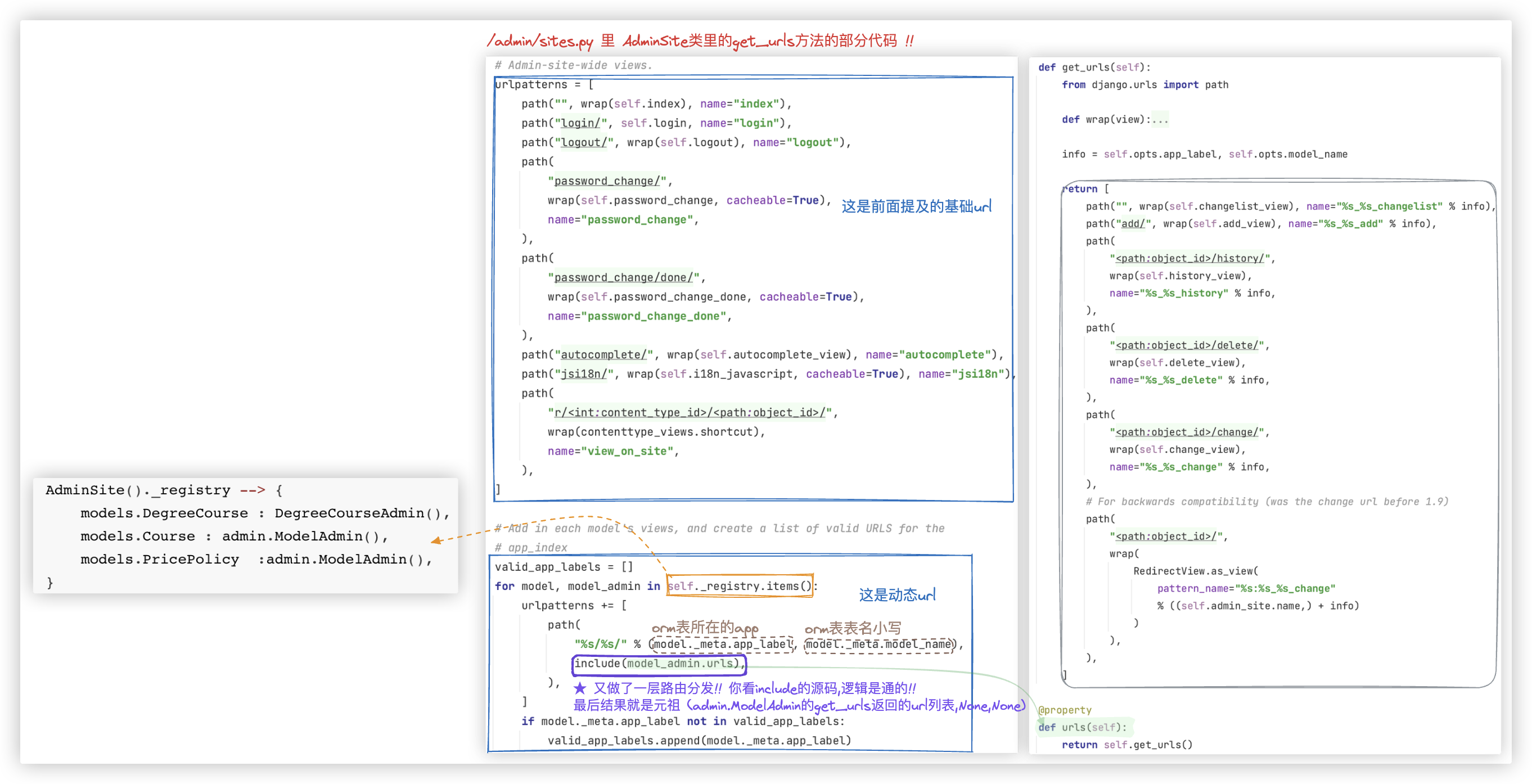Click the "<path:object_id>/history/" path string

click(1189, 258)
